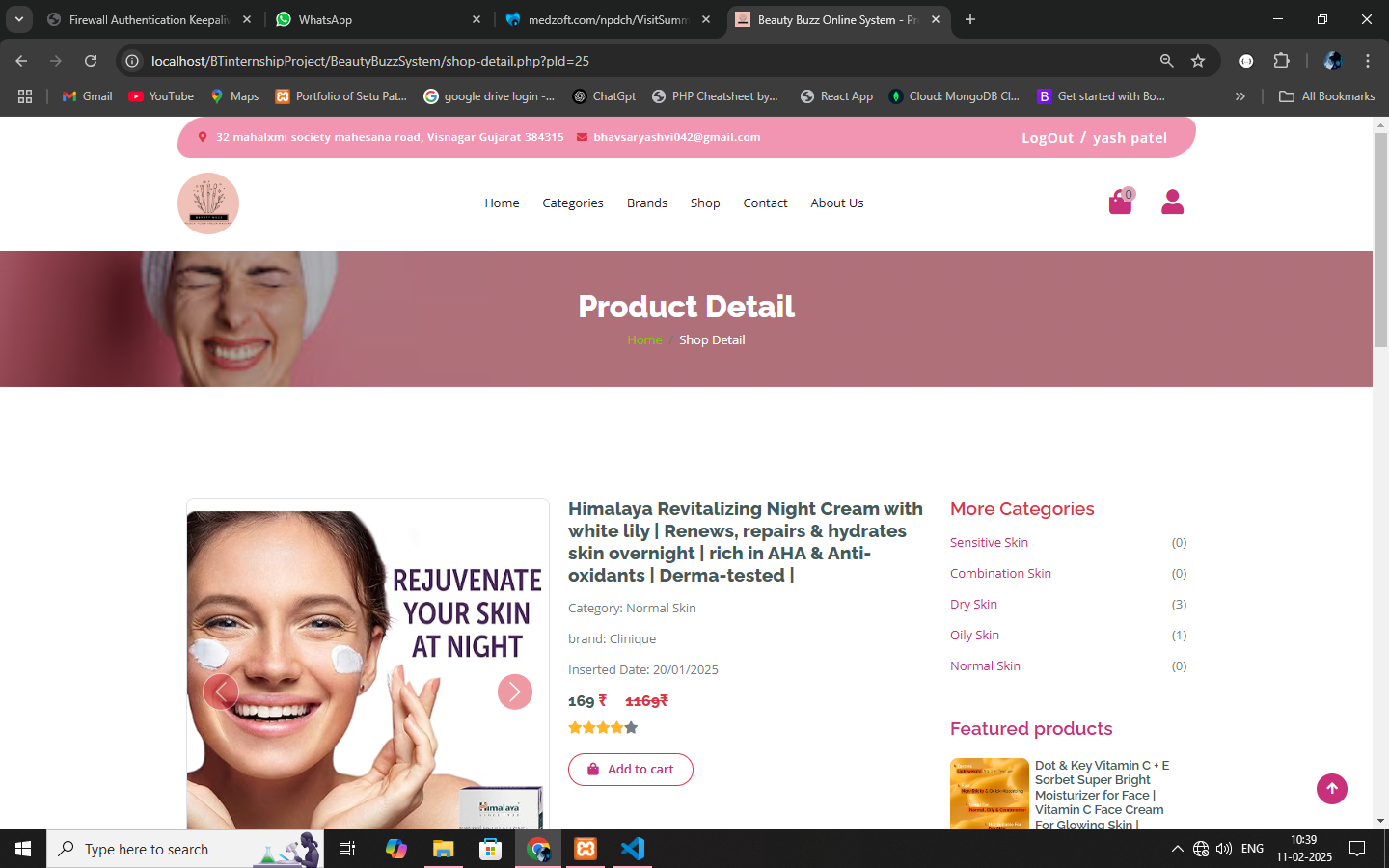Open the Extensions puzzle icon

(x=1281, y=61)
